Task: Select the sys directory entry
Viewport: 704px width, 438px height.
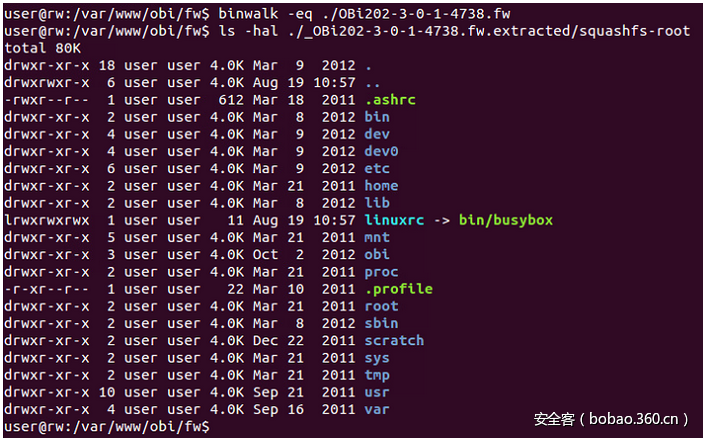Action: click(377, 357)
